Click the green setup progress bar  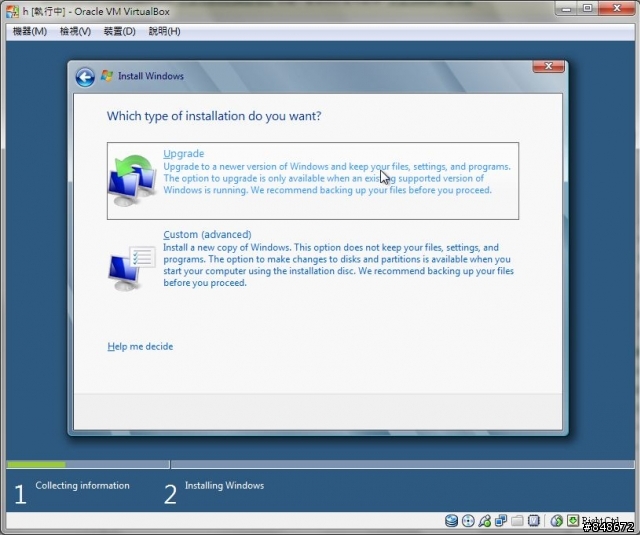coord(36,464)
